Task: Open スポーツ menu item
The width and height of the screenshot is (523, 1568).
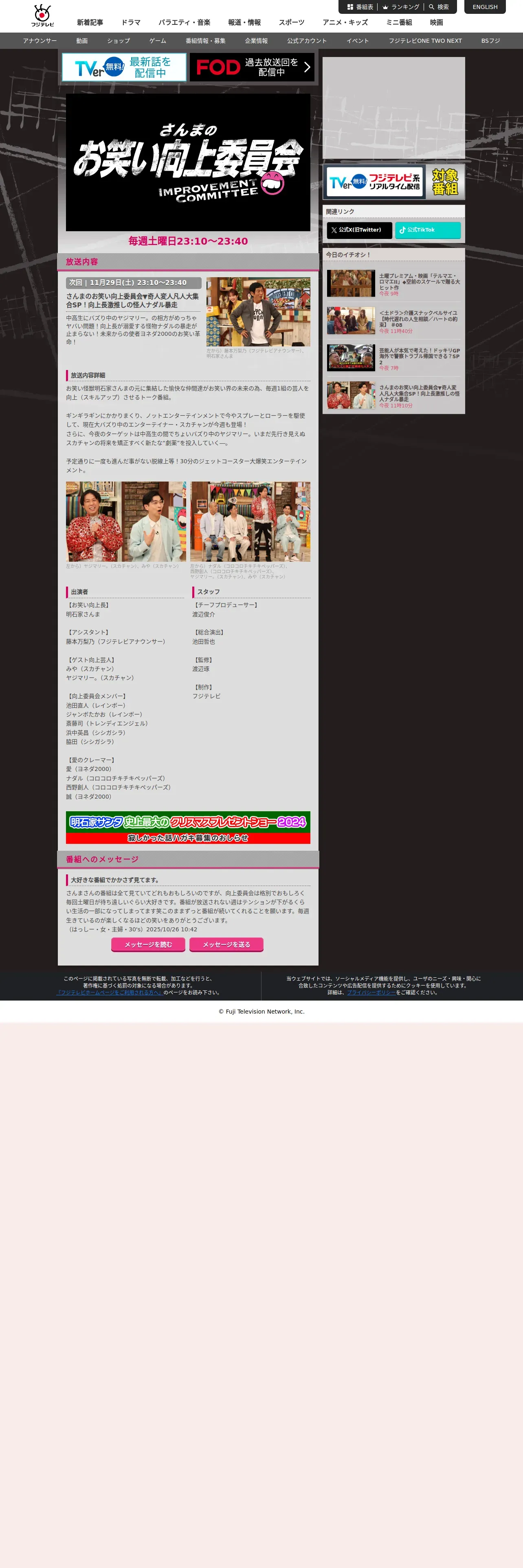Action: (x=292, y=22)
